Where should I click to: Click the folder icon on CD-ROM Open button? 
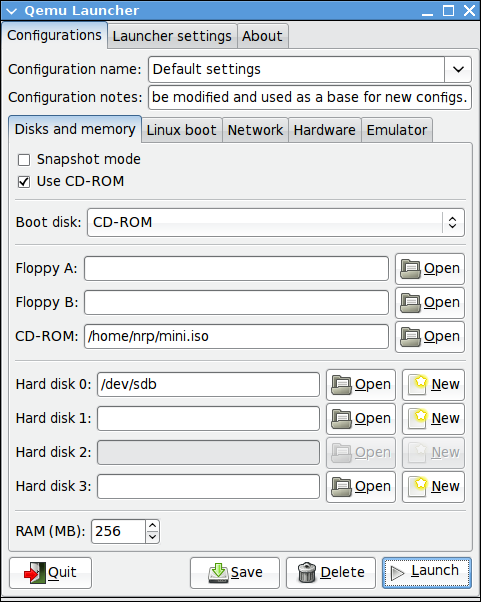click(410, 337)
